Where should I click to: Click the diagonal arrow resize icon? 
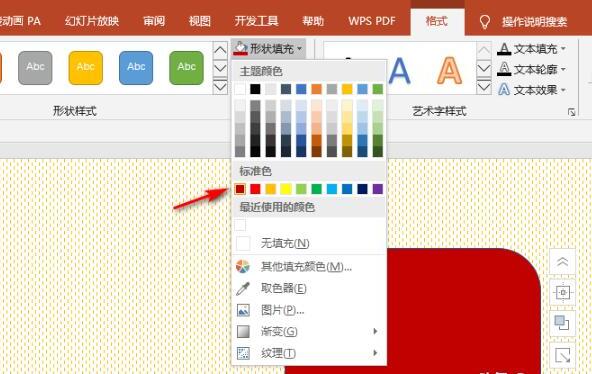pos(562,355)
